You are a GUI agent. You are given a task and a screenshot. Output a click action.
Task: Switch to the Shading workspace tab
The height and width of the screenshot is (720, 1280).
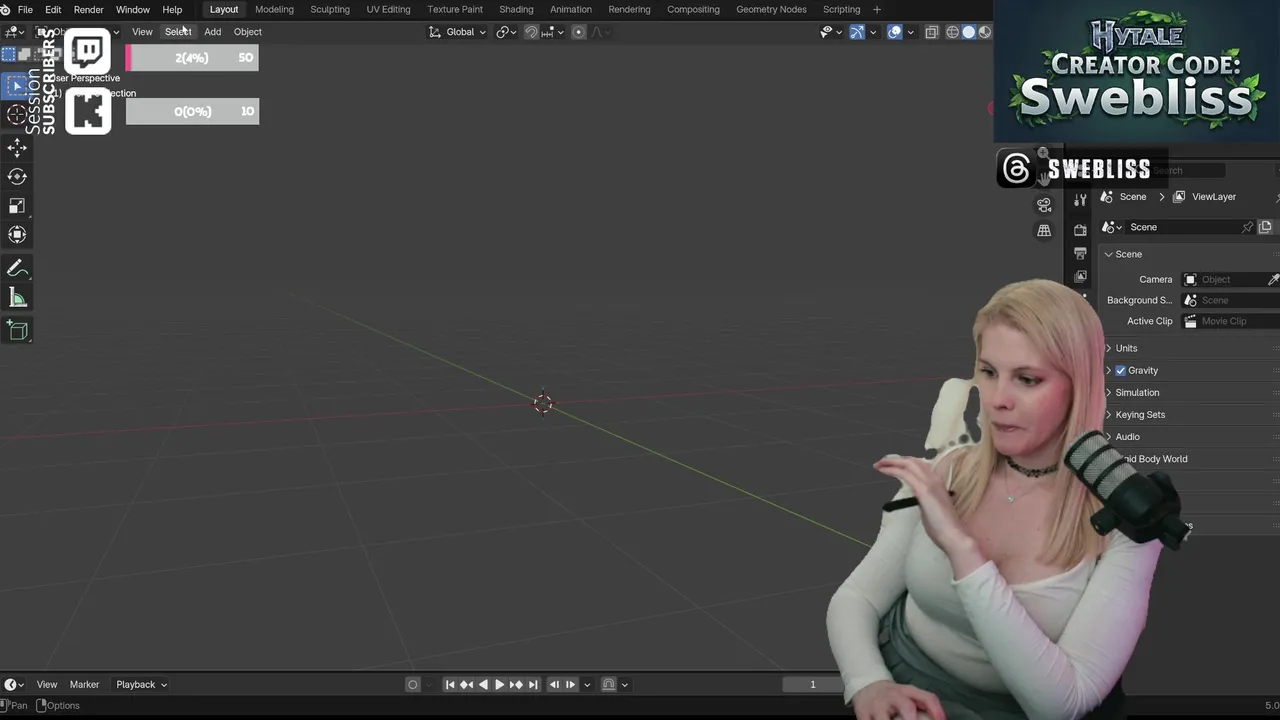(x=516, y=9)
